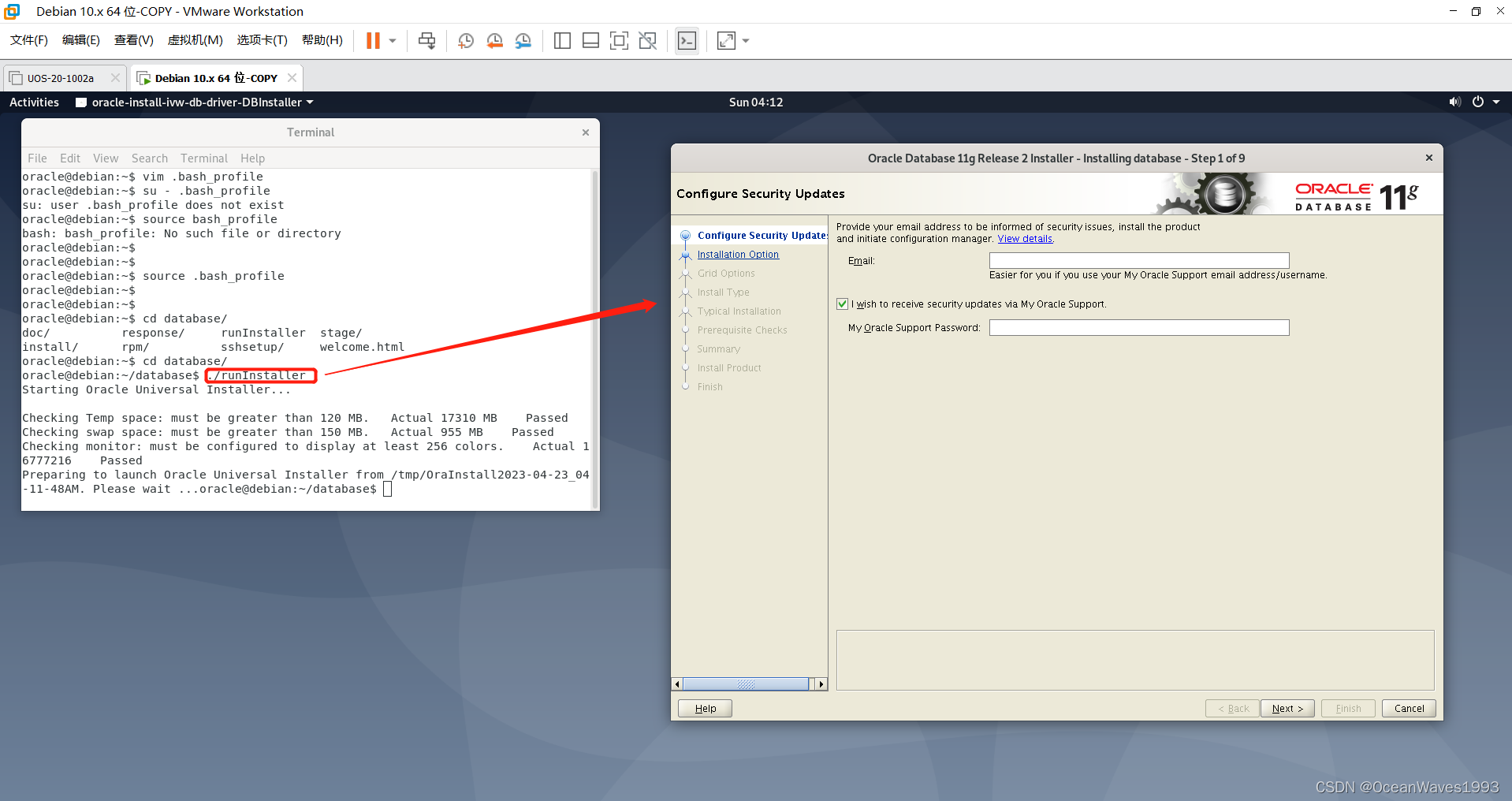Switch to Unity mode

point(648,41)
